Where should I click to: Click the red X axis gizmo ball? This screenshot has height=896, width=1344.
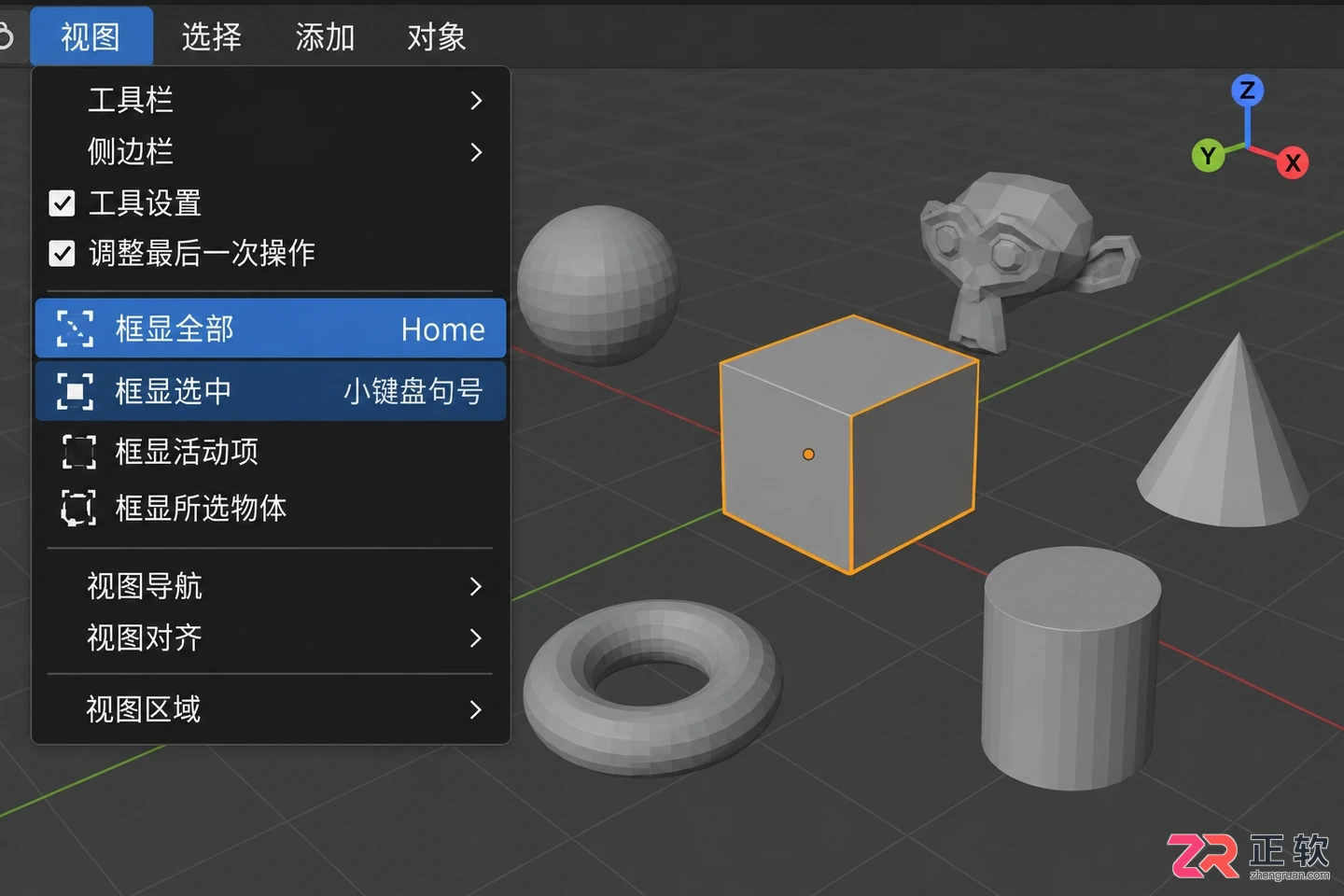1293,162
